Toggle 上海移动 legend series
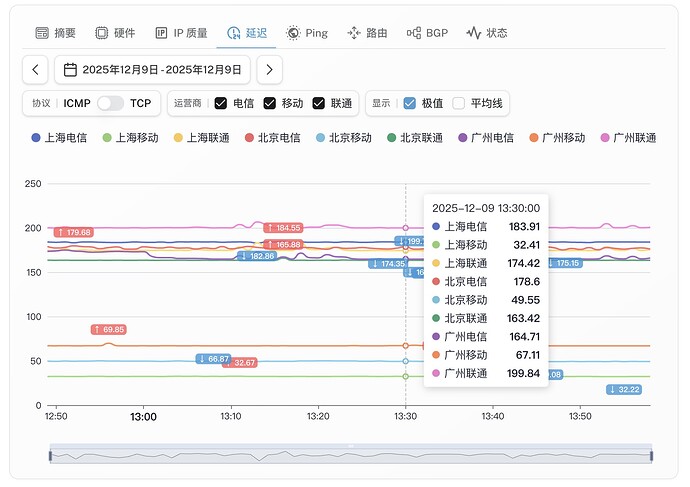The image size is (690, 487). click(x=131, y=138)
